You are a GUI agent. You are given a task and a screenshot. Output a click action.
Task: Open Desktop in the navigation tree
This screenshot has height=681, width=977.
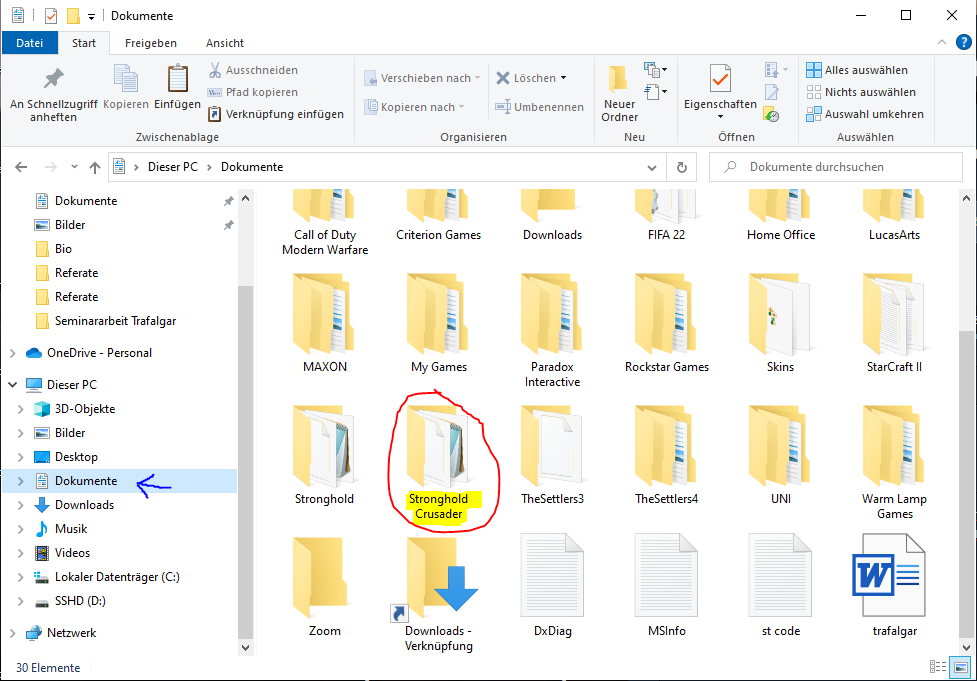(76, 457)
